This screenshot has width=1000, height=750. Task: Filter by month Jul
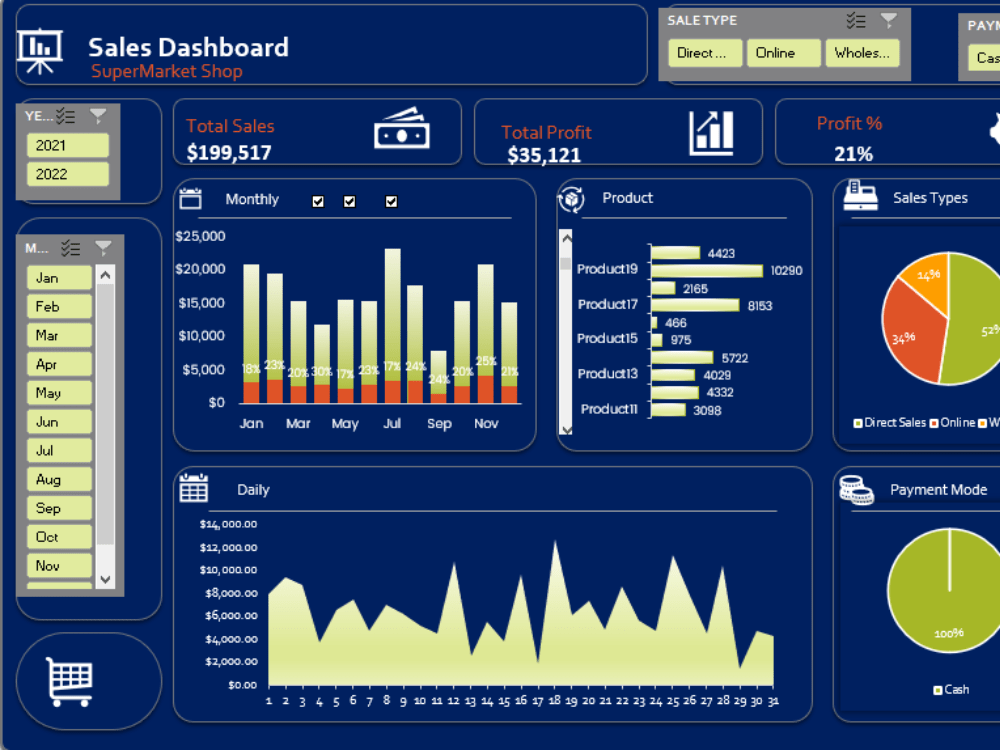(59, 450)
